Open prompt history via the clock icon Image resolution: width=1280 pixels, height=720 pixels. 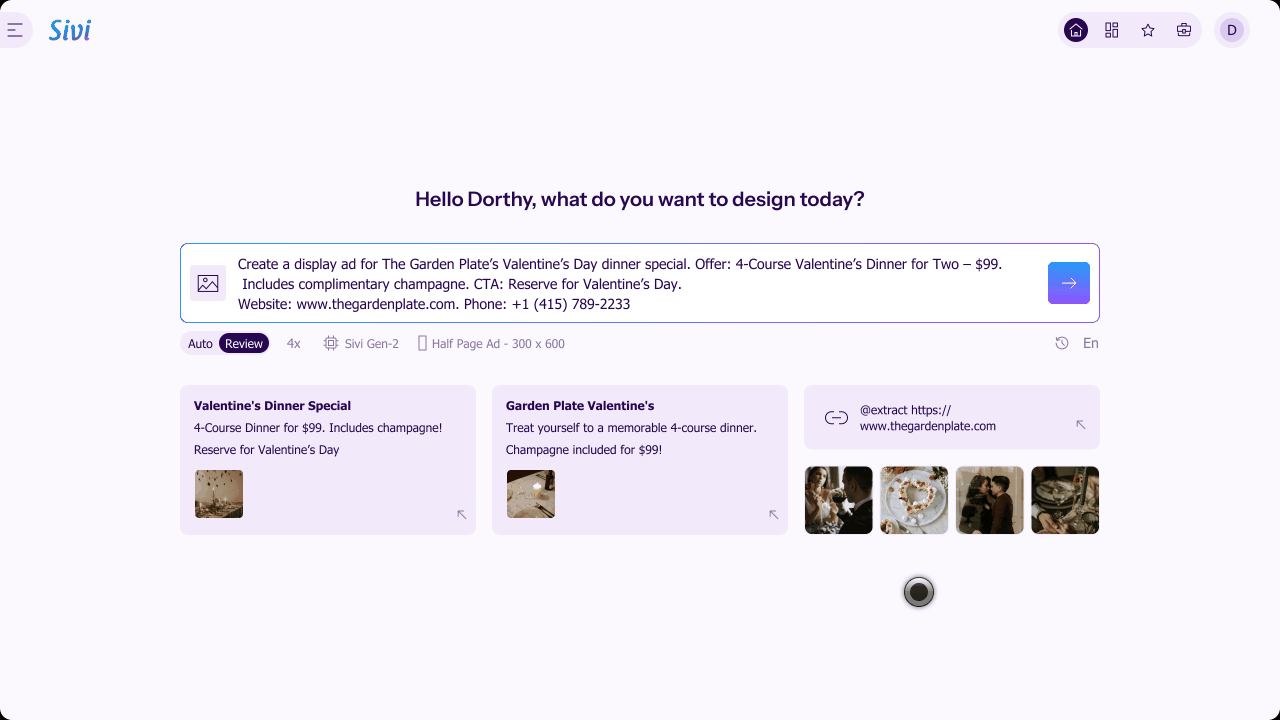pos(1061,343)
